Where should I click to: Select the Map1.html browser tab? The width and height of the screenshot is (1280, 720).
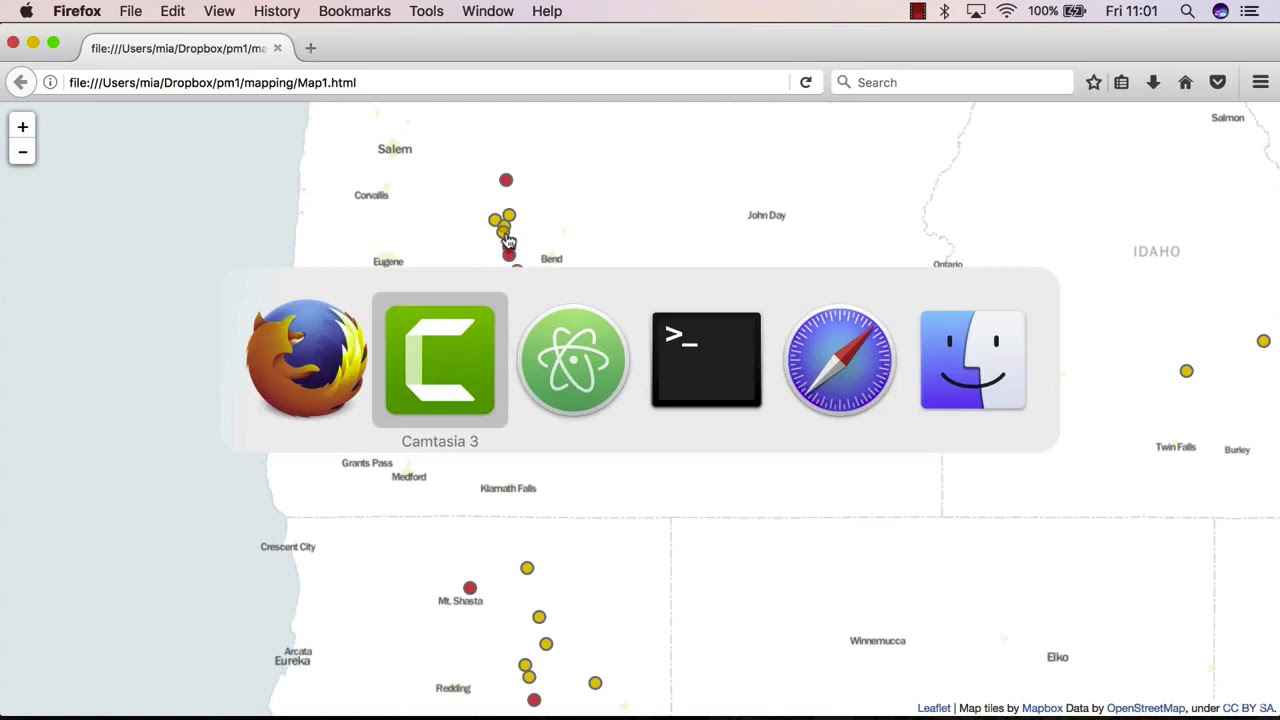(184, 48)
